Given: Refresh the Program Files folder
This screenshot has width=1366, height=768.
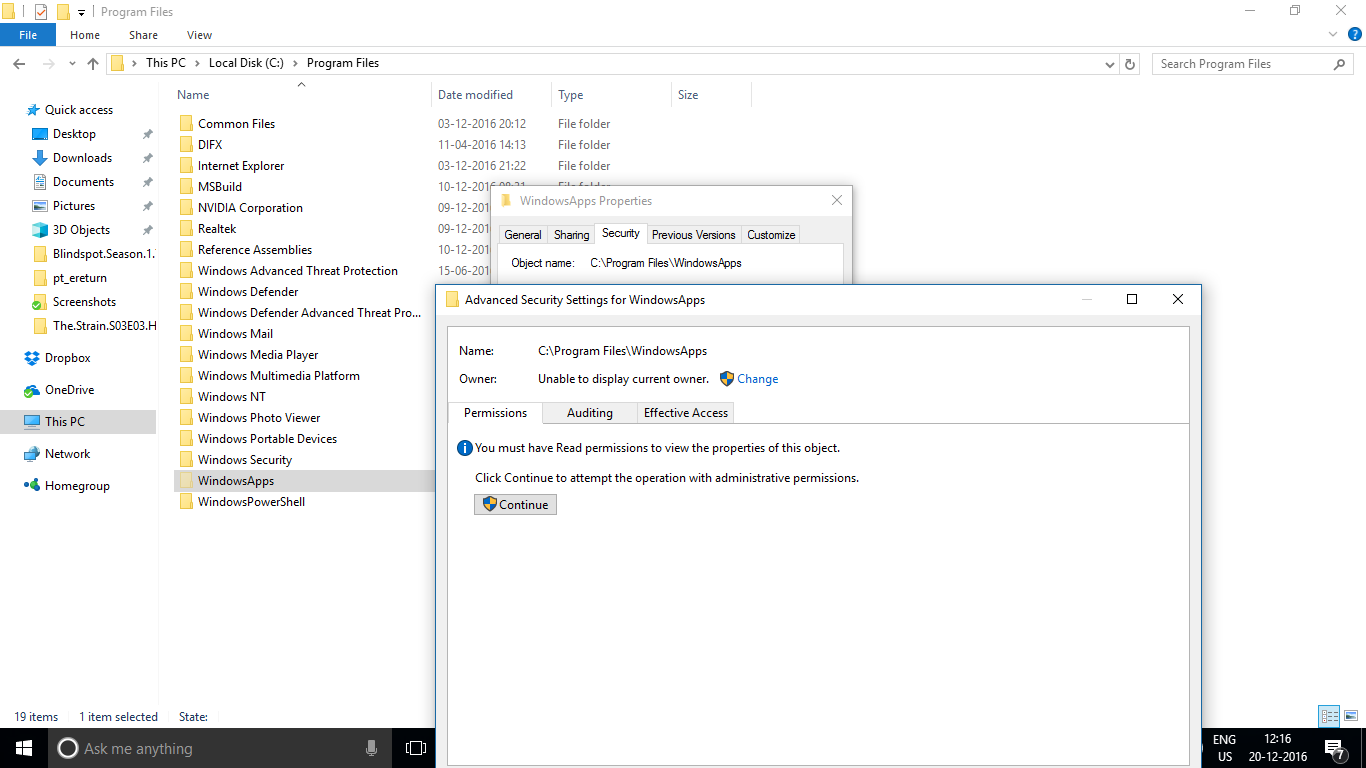Looking at the screenshot, I should click(x=1130, y=63).
